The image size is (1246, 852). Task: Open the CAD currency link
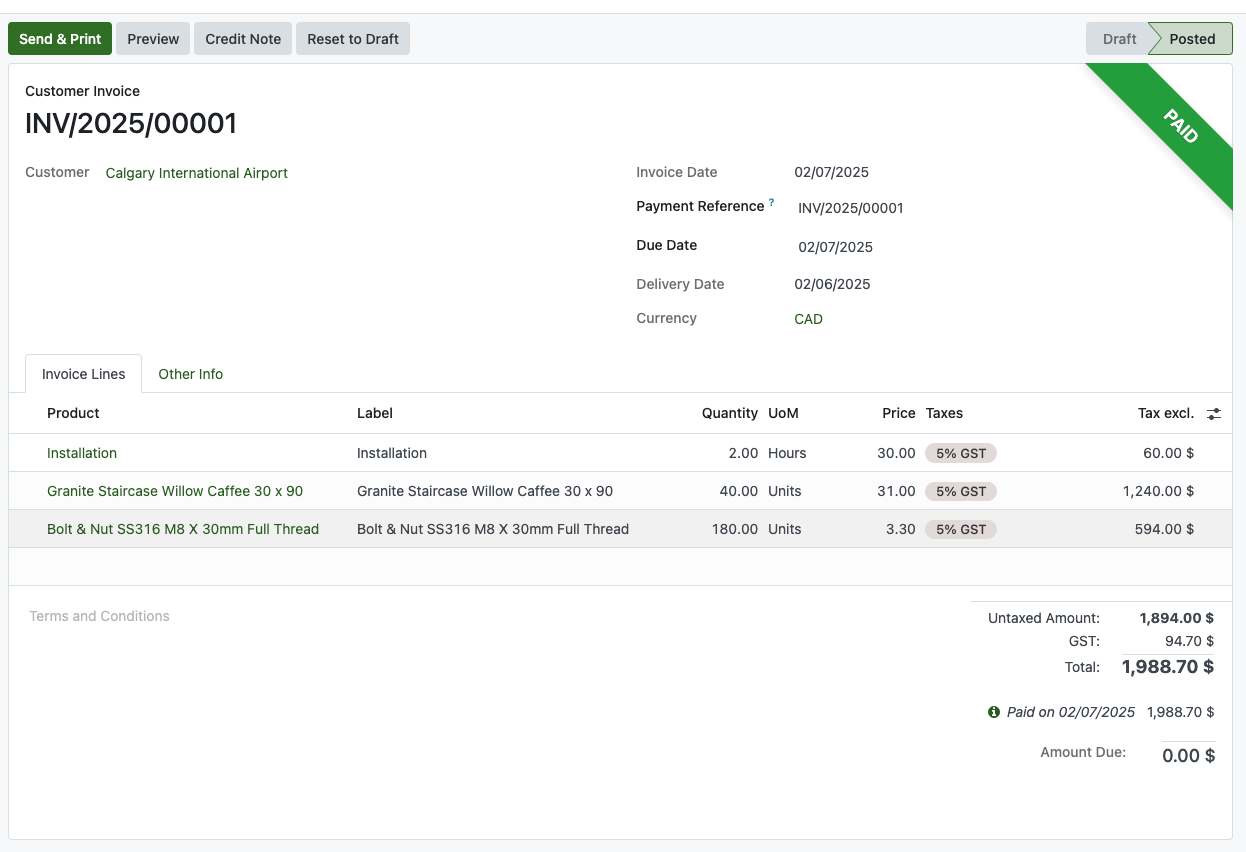[x=808, y=319]
